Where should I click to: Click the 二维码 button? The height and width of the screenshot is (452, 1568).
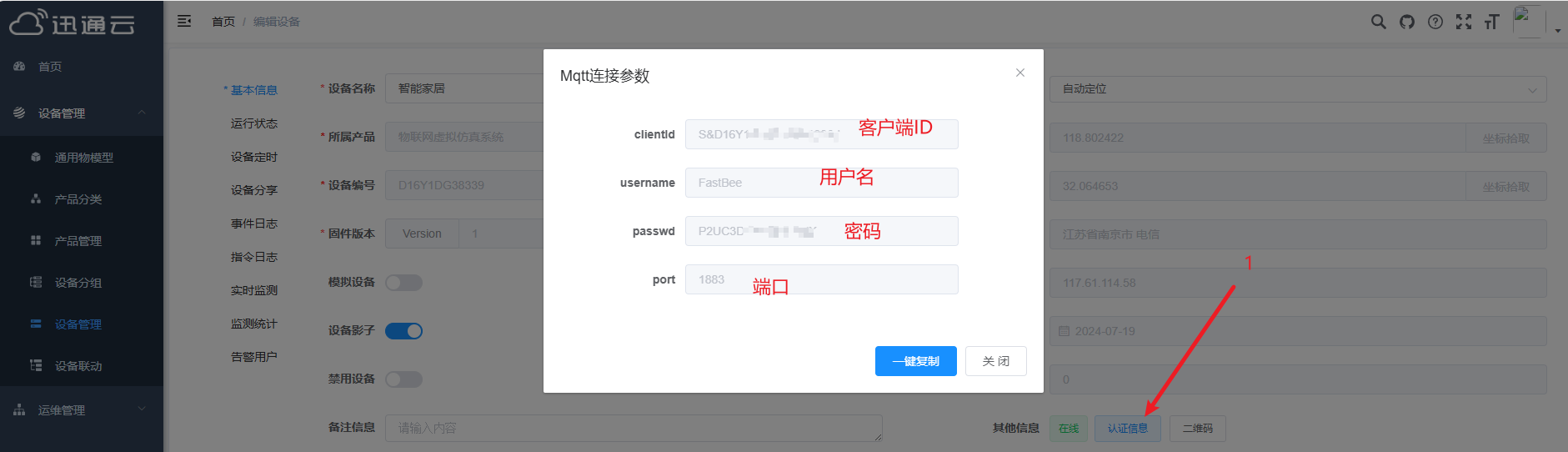[x=1197, y=428]
